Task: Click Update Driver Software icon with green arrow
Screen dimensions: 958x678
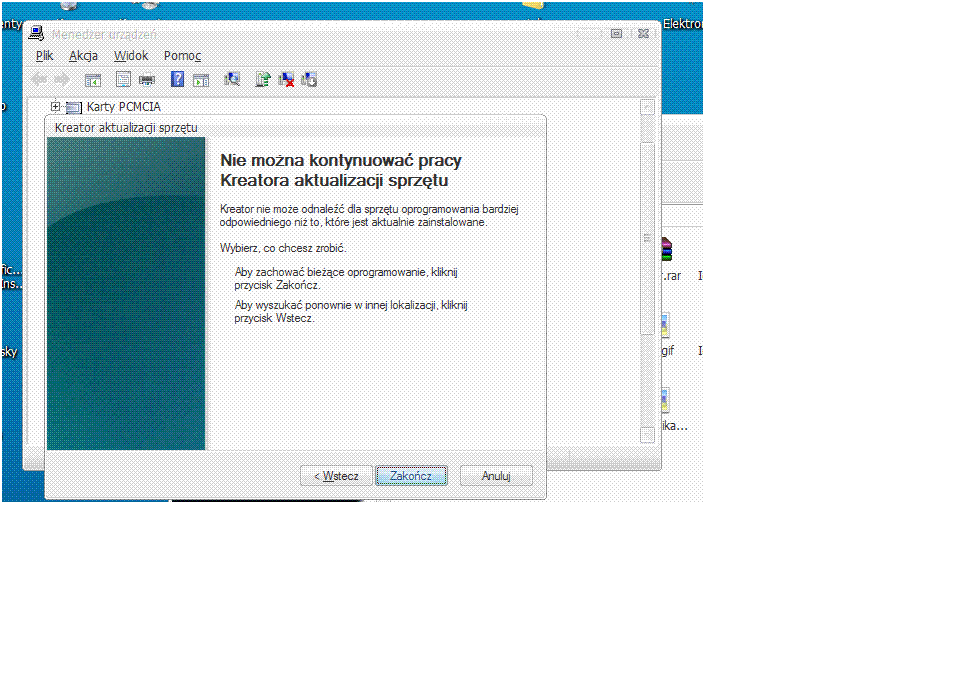Action: 263,79
